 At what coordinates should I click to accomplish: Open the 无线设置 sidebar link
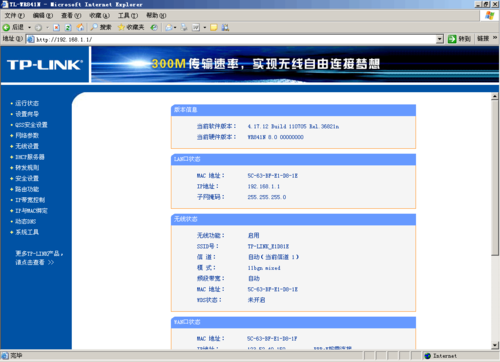27,146
